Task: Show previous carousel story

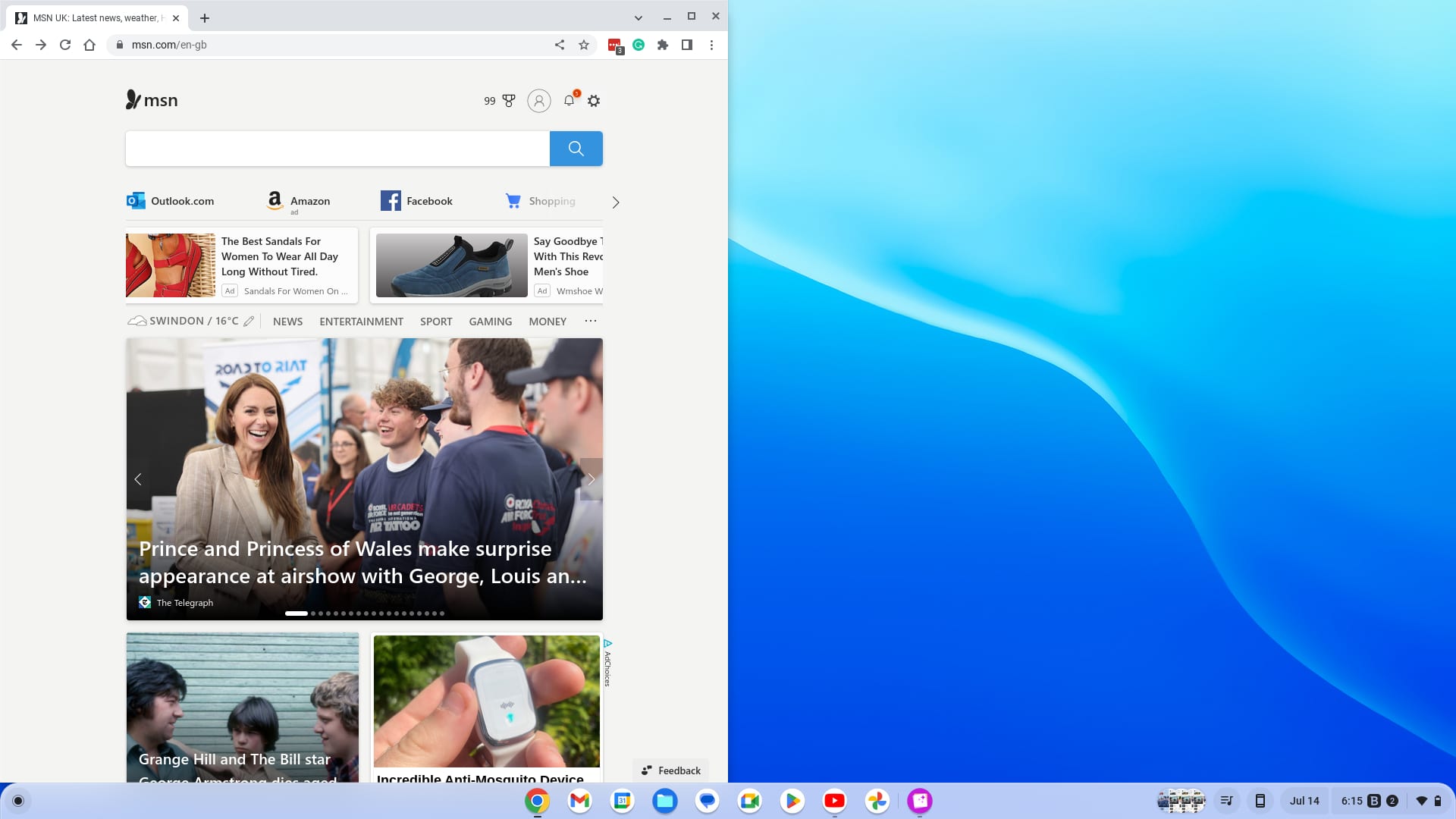Action: coord(138,479)
